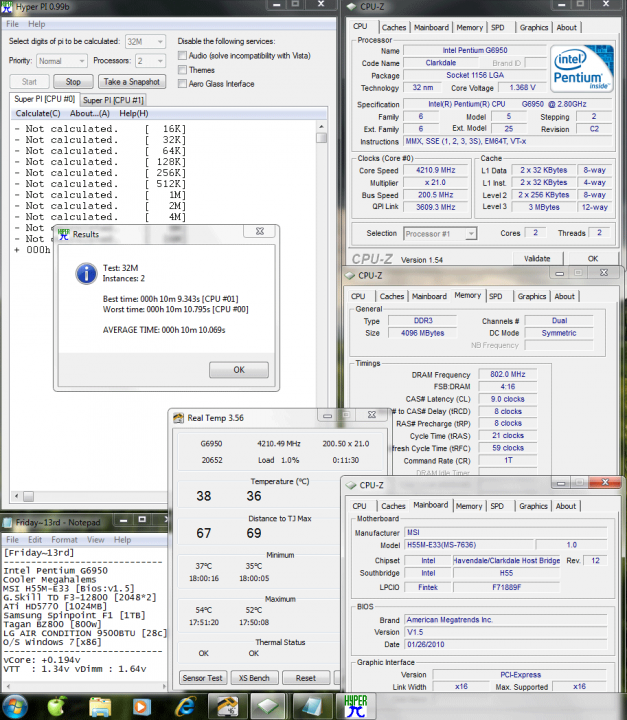627x720 pixels.
Task: Click Name field Intel Pentium G6950
Action: pos(475,51)
